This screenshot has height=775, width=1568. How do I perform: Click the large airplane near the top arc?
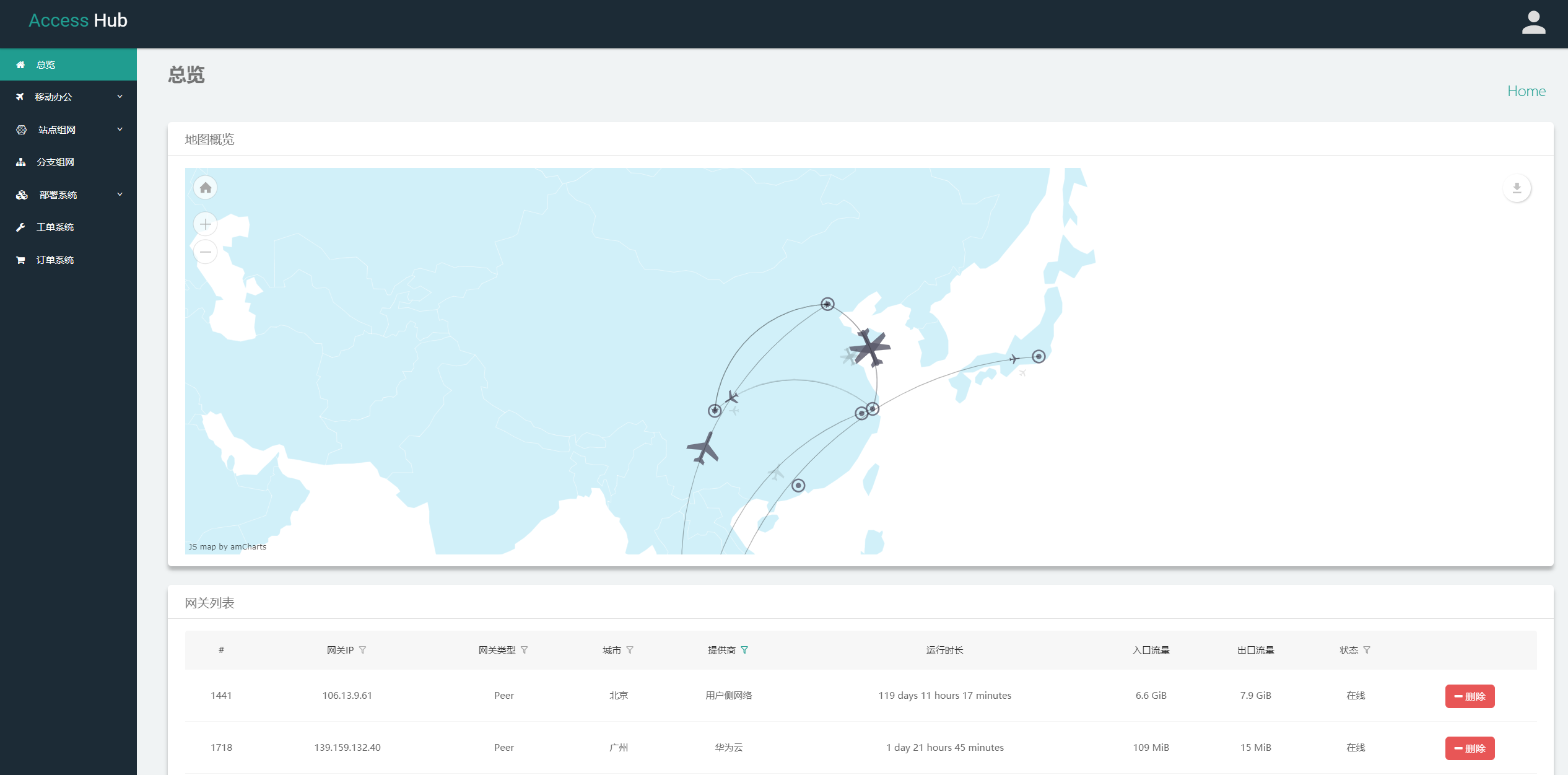click(x=870, y=348)
